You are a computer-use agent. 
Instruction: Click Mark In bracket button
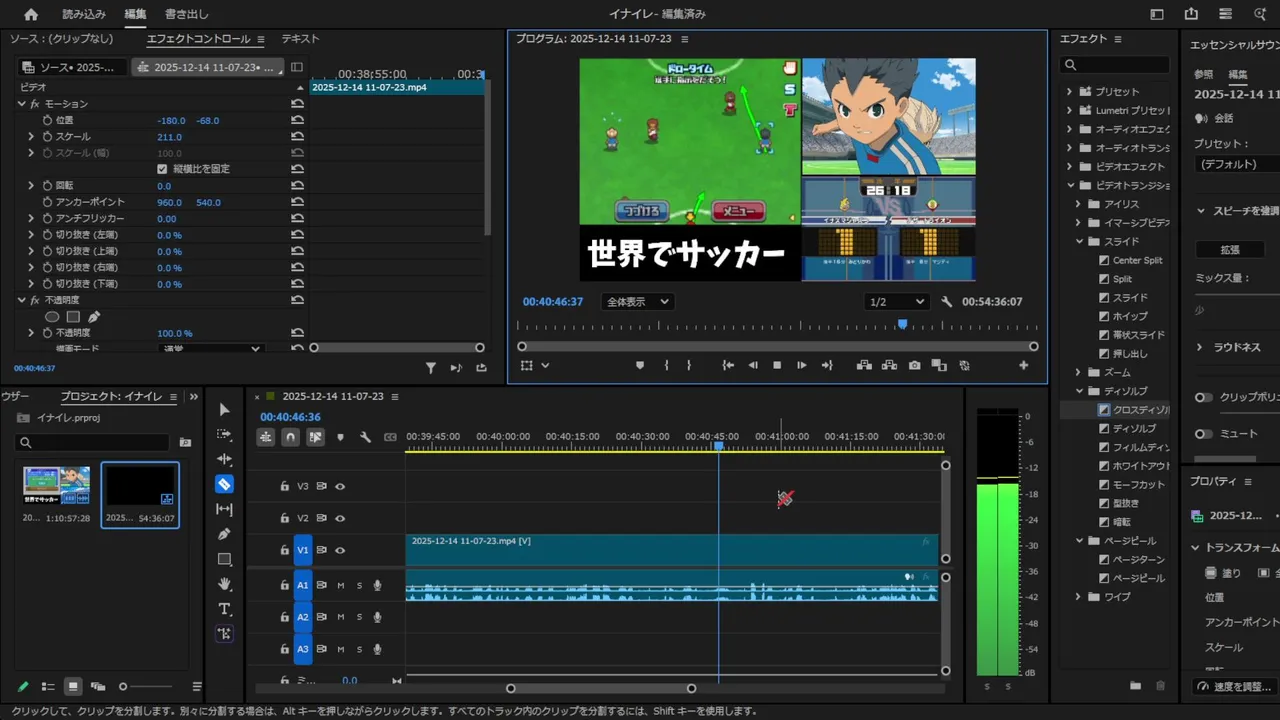(666, 366)
